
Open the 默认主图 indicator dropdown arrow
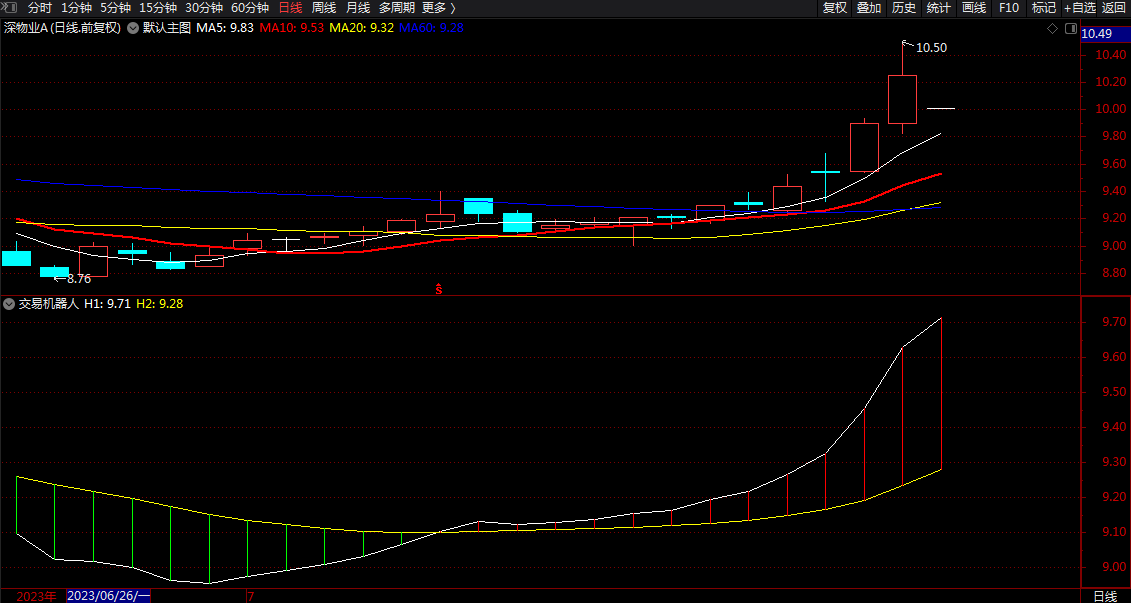click(x=133, y=28)
